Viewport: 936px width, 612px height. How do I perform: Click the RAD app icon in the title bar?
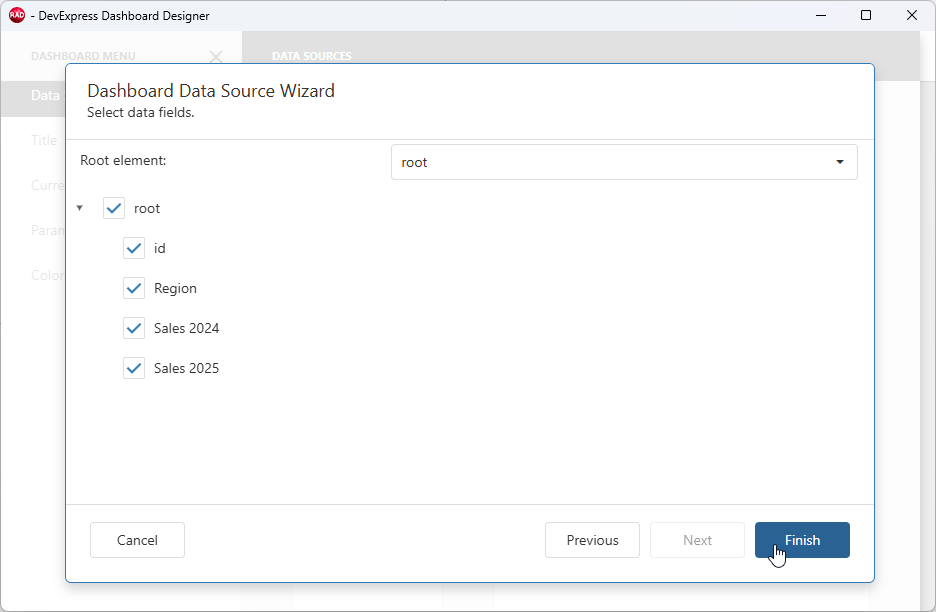(19, 15)
